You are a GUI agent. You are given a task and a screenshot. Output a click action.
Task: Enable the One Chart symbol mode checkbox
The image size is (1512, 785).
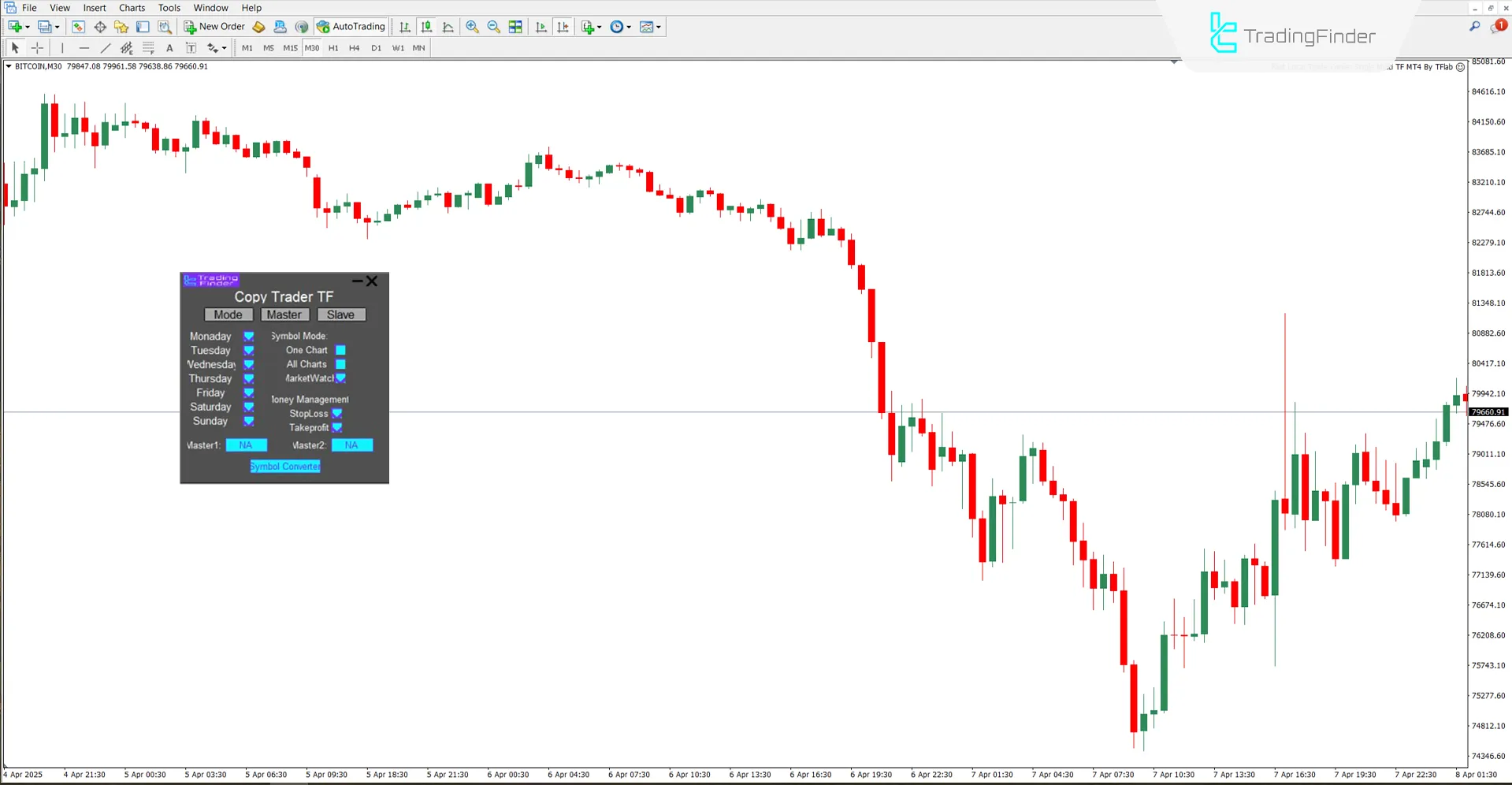coord(340,350)
